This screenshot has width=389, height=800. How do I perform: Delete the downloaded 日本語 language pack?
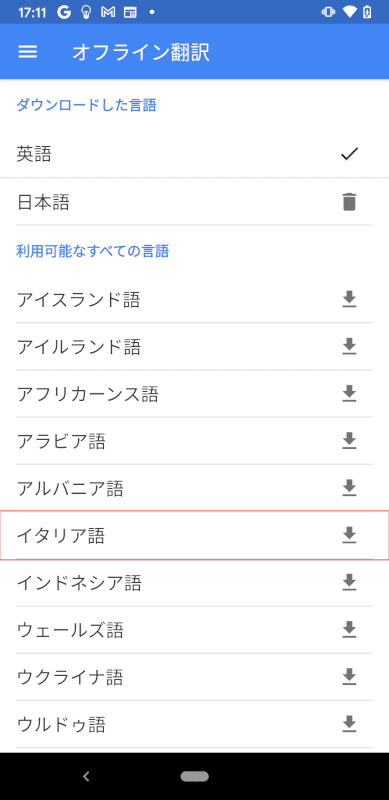tap(349, 202)
